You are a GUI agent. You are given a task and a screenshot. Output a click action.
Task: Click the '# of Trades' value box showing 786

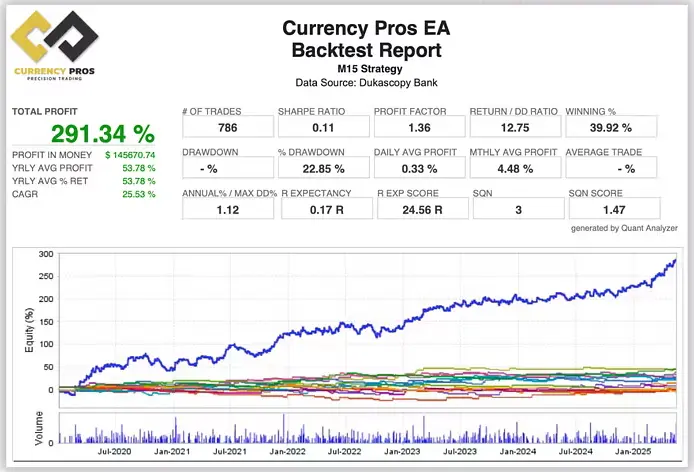[x=227, y=127]
